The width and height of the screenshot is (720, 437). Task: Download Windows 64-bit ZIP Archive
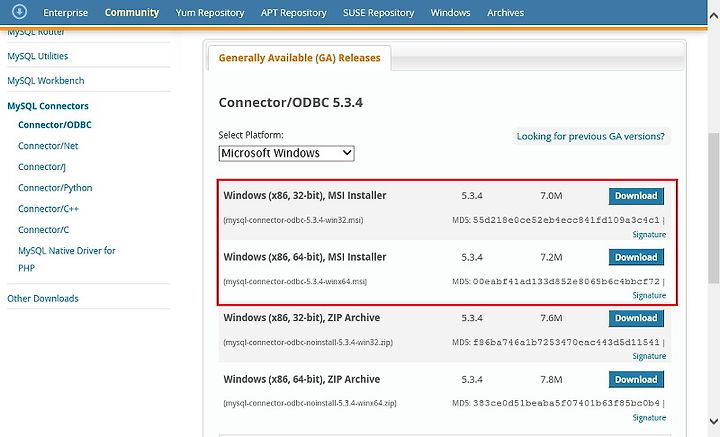[636, 380]
